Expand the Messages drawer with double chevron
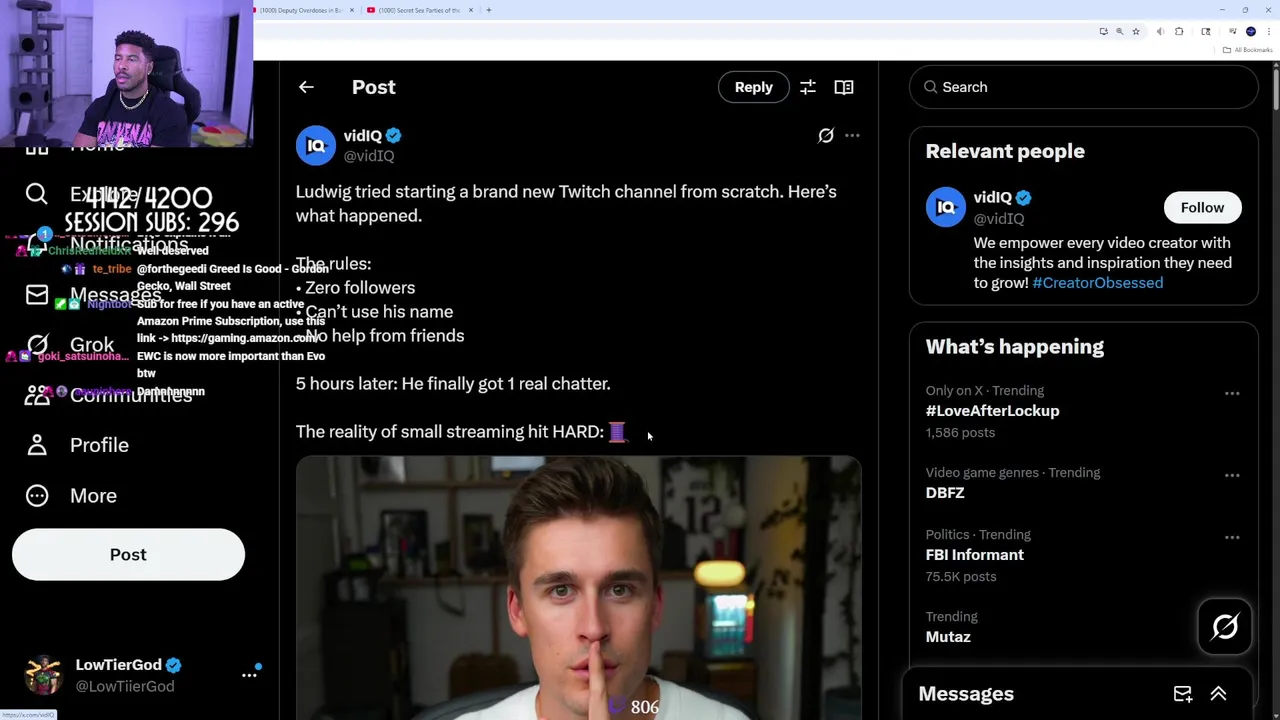 [x=1219, y=694]
